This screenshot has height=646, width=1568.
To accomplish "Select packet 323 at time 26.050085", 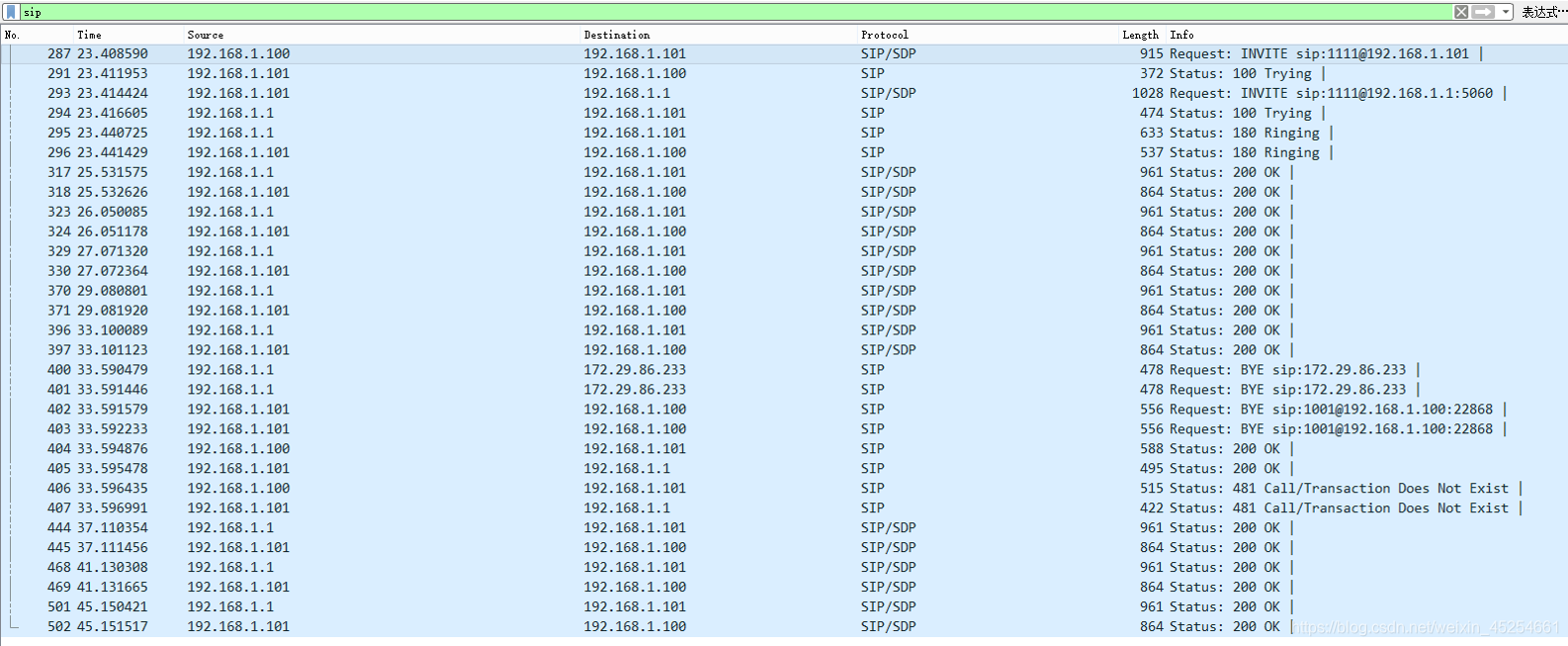I will point(784,212).
